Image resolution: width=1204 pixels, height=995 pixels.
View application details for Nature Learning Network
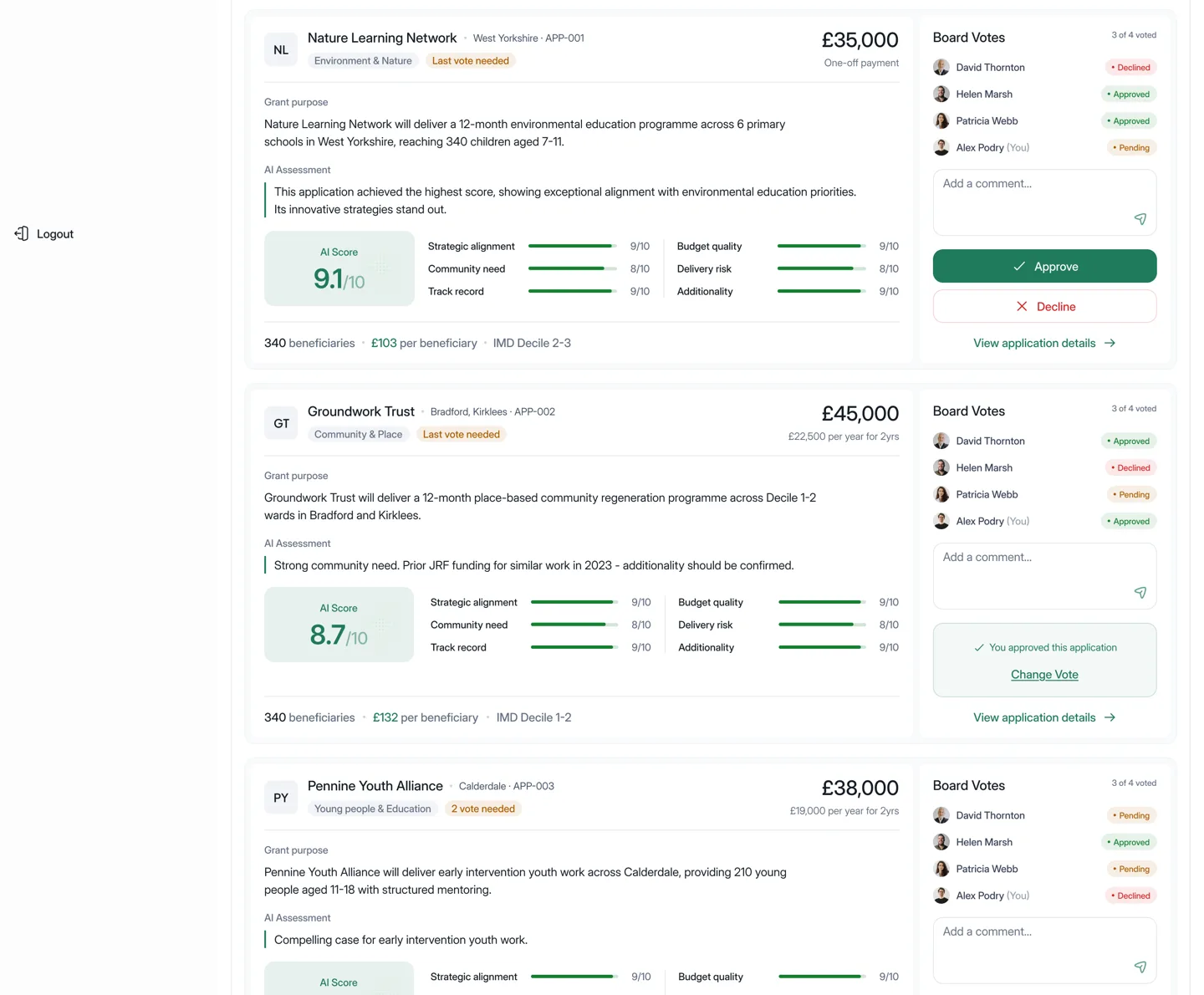[x=1044, y=343]
